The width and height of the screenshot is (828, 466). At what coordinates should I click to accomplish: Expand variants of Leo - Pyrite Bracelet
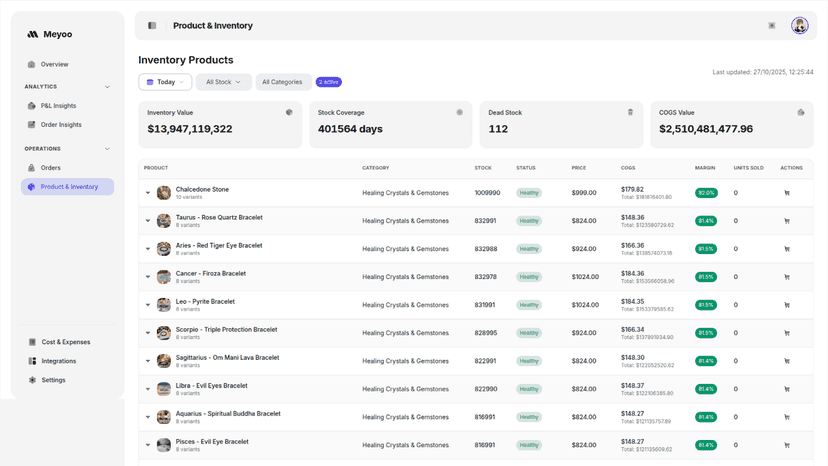point(148,305)
